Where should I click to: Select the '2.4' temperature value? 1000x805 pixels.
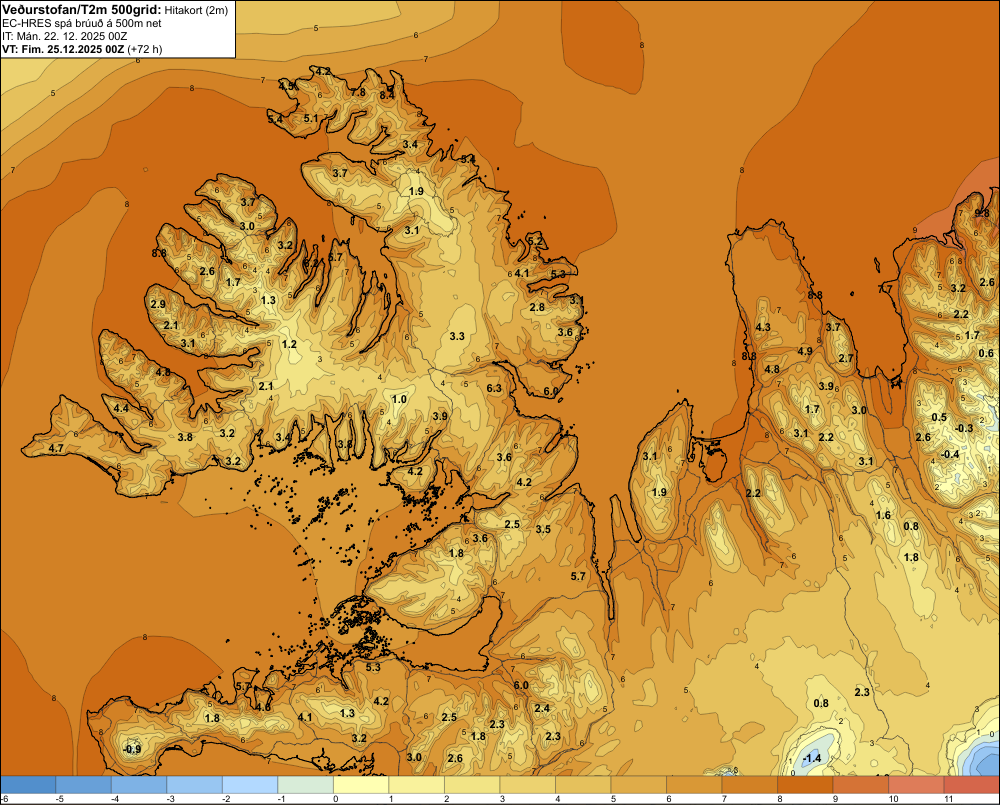542,708
